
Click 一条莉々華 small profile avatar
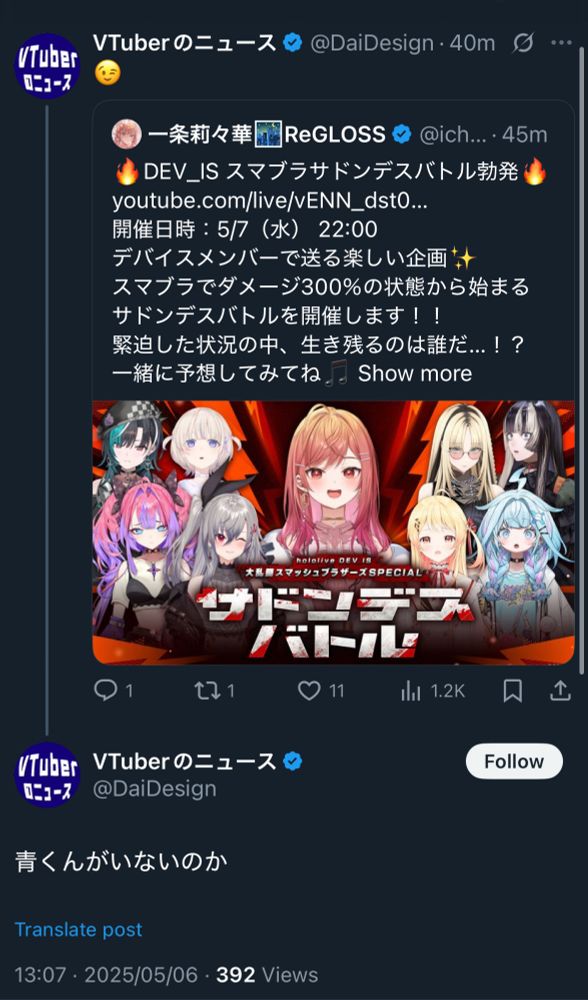tap(126, 134)
